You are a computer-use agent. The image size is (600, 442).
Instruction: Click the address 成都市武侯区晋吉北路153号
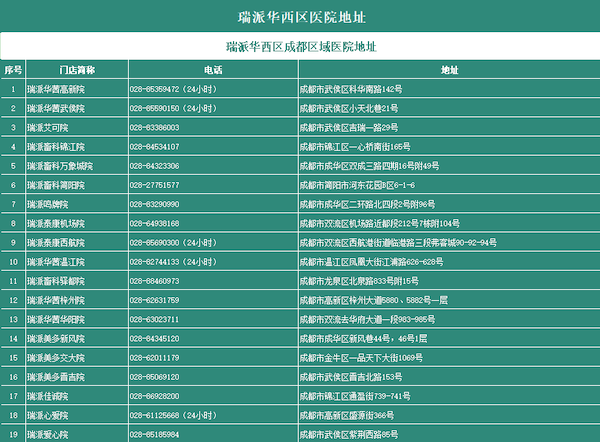[351, 377]
